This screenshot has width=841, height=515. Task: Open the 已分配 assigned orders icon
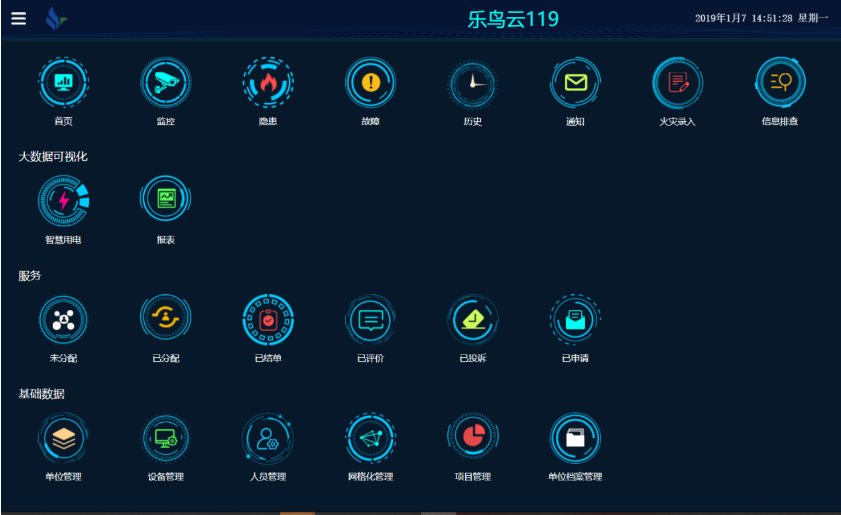point(166,318)
